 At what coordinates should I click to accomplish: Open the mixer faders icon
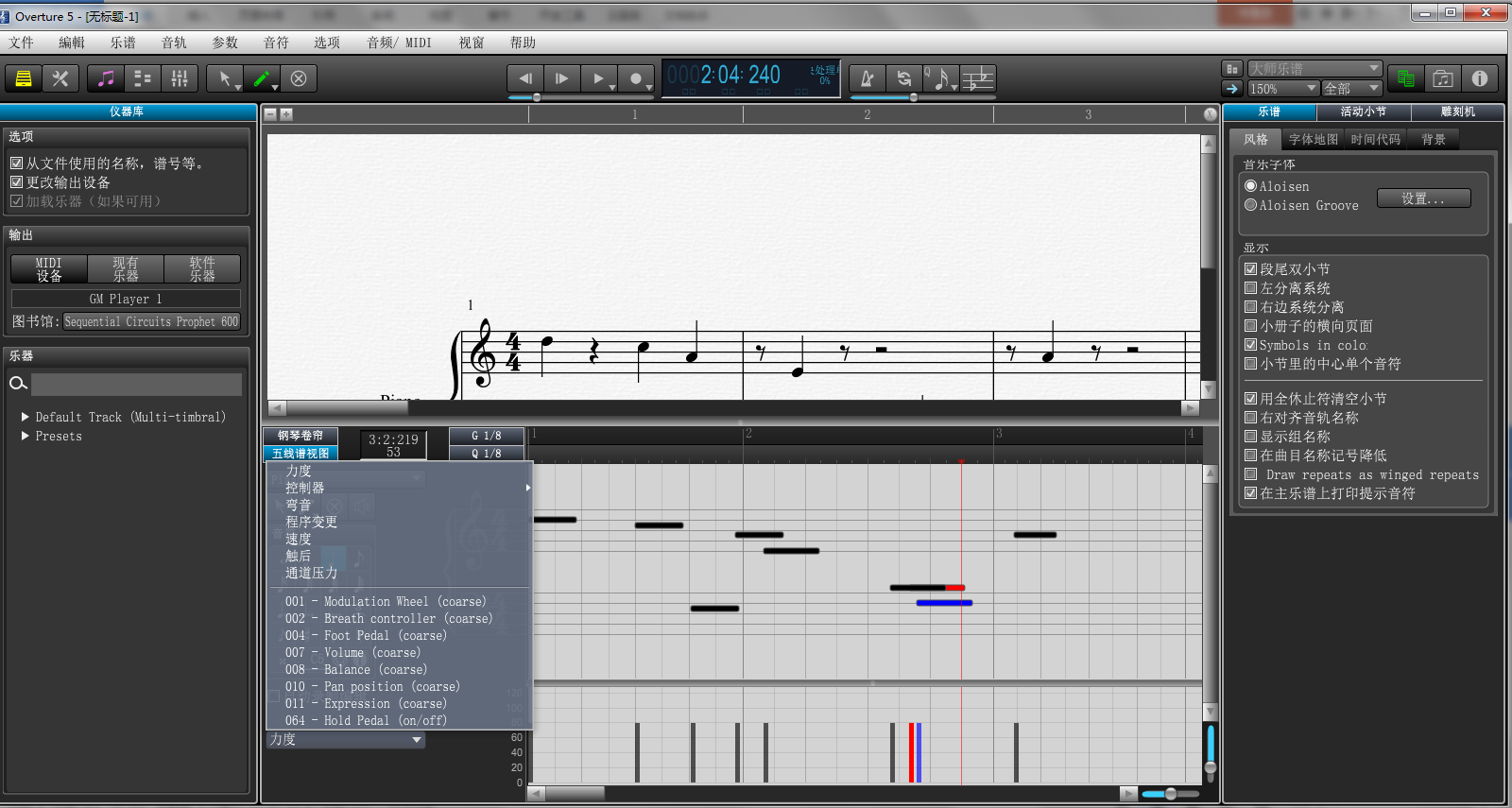click(180, 78)
